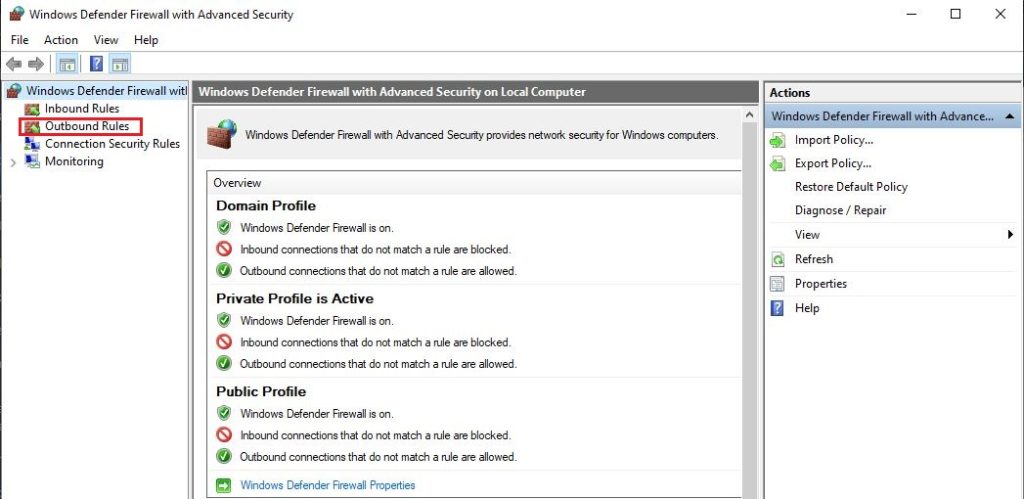
Task: Select Inbound Rules in the tree
Action: point(82,108)
